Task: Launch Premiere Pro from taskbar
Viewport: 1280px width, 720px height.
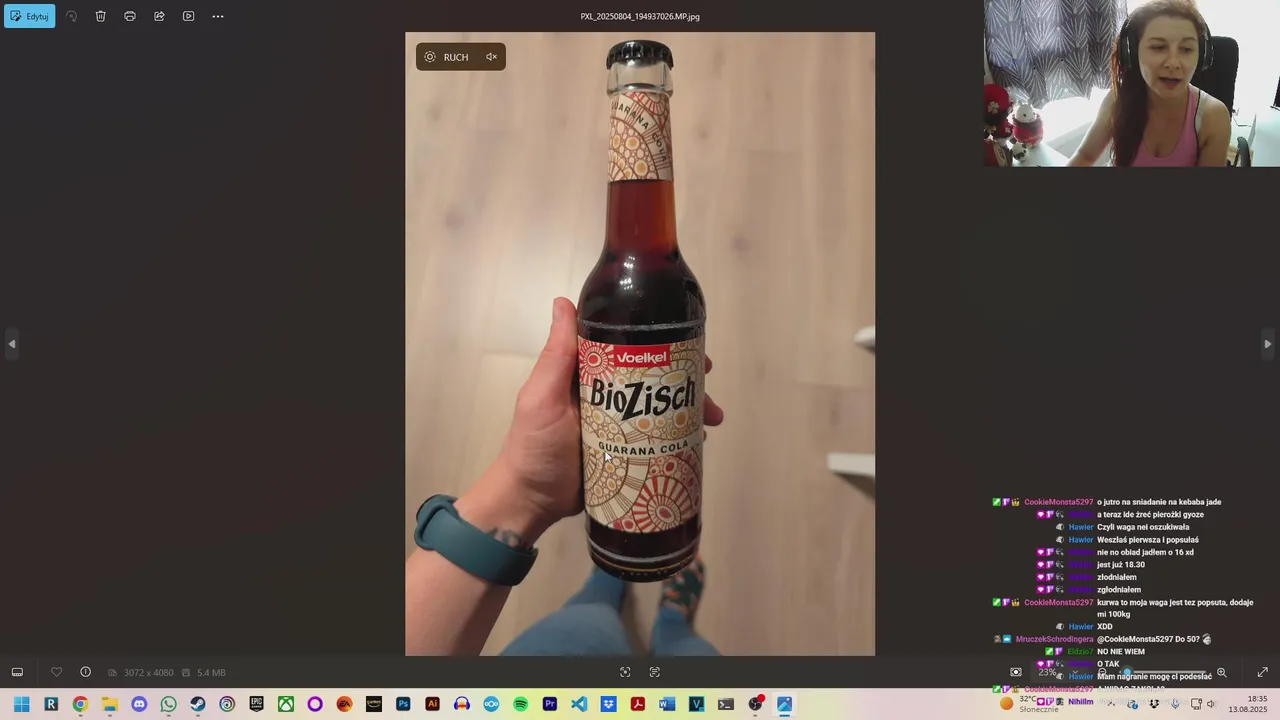Action: (x=550, y=704)
